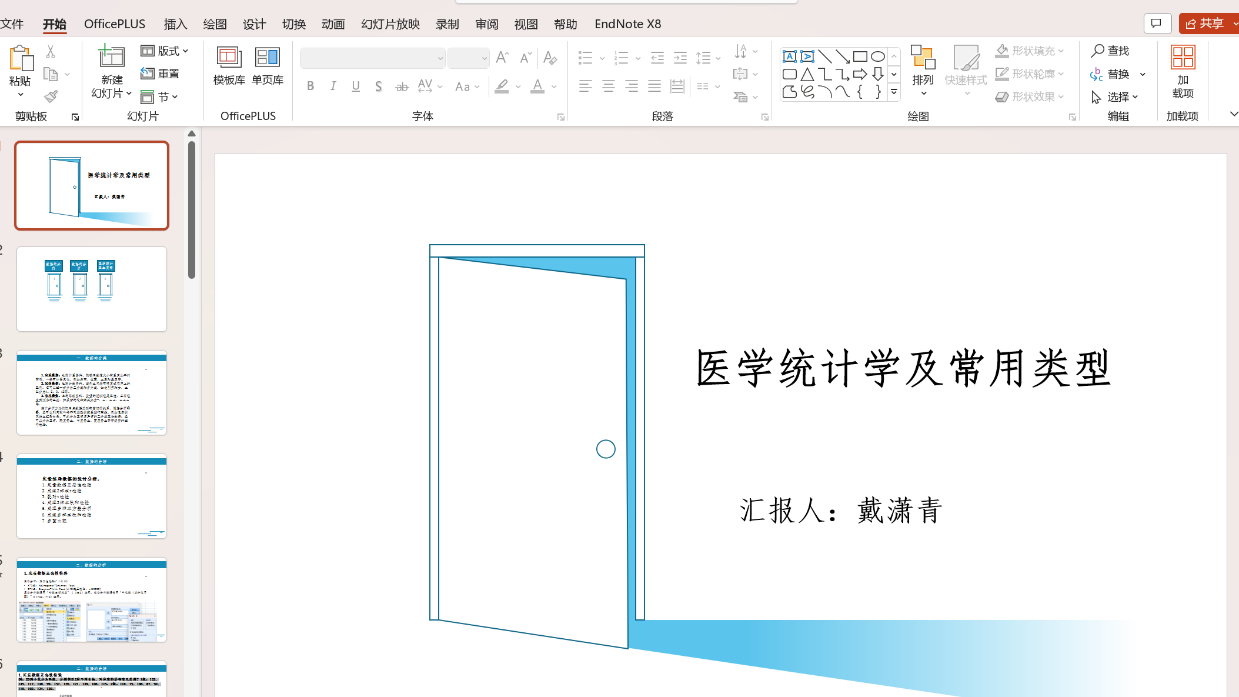This screenshot has height=697, width=1239.
Task: Open the font dialog launcher
Action: click(561, 117)
